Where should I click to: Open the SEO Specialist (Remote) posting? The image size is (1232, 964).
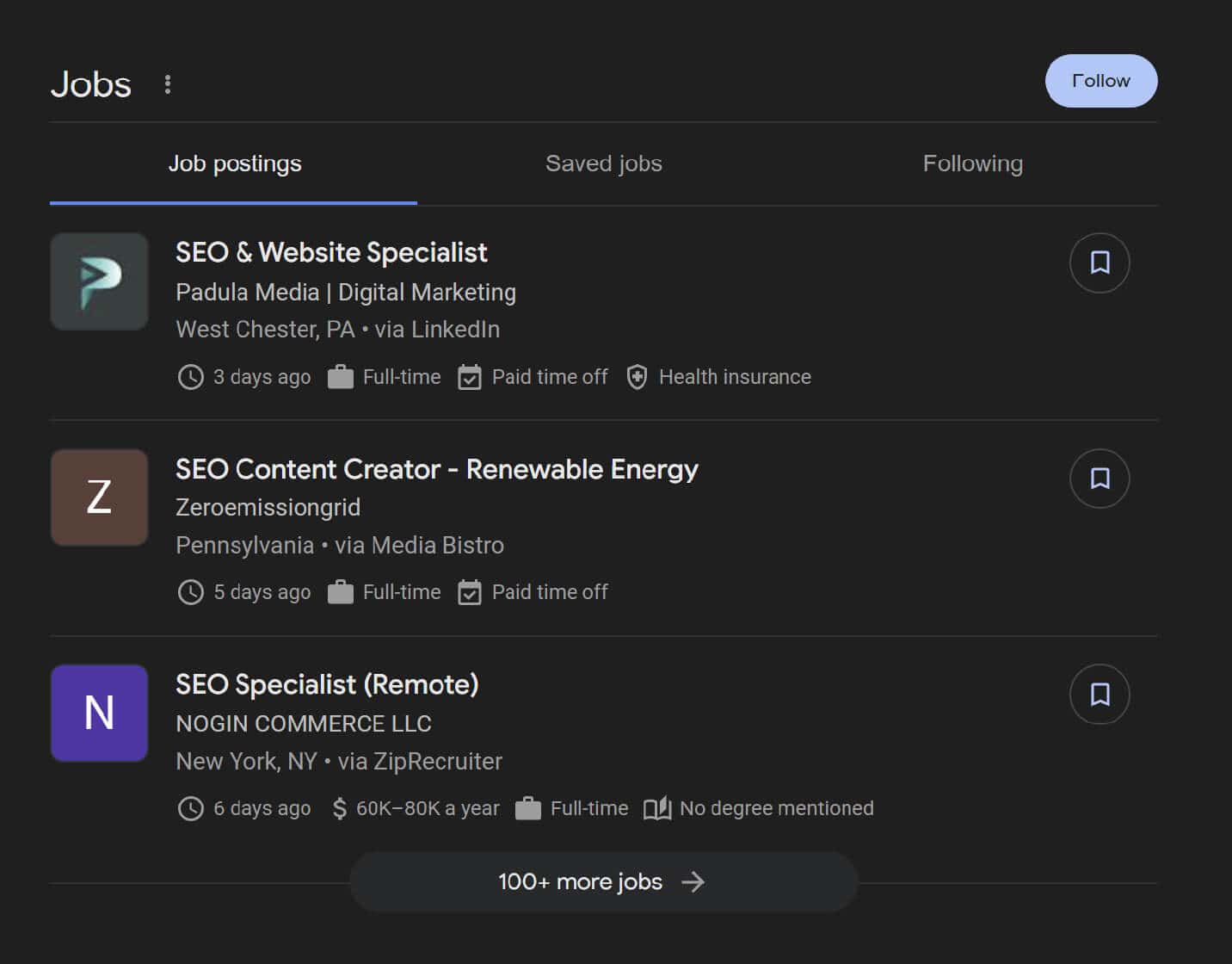pos(327,684)
